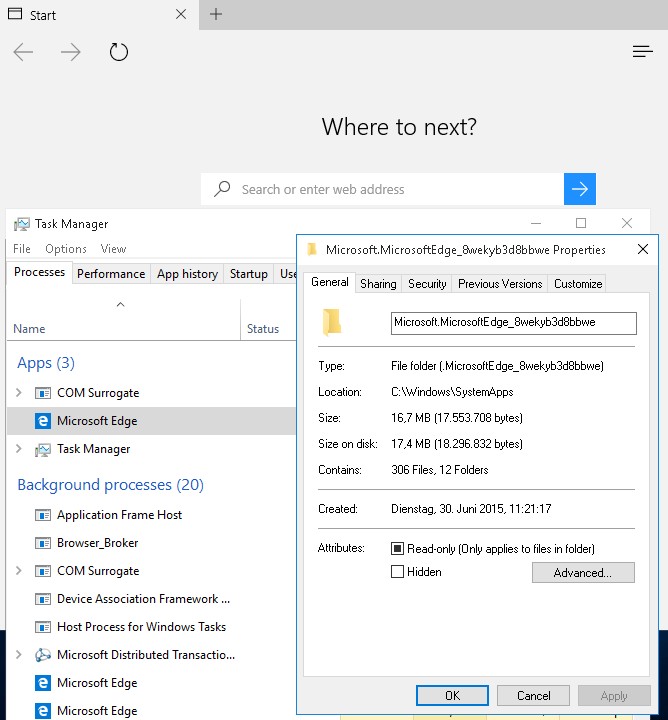Click Host Process for Windows Tasks icon
Viewport: 668px width, 720px height.
point(43,627)
